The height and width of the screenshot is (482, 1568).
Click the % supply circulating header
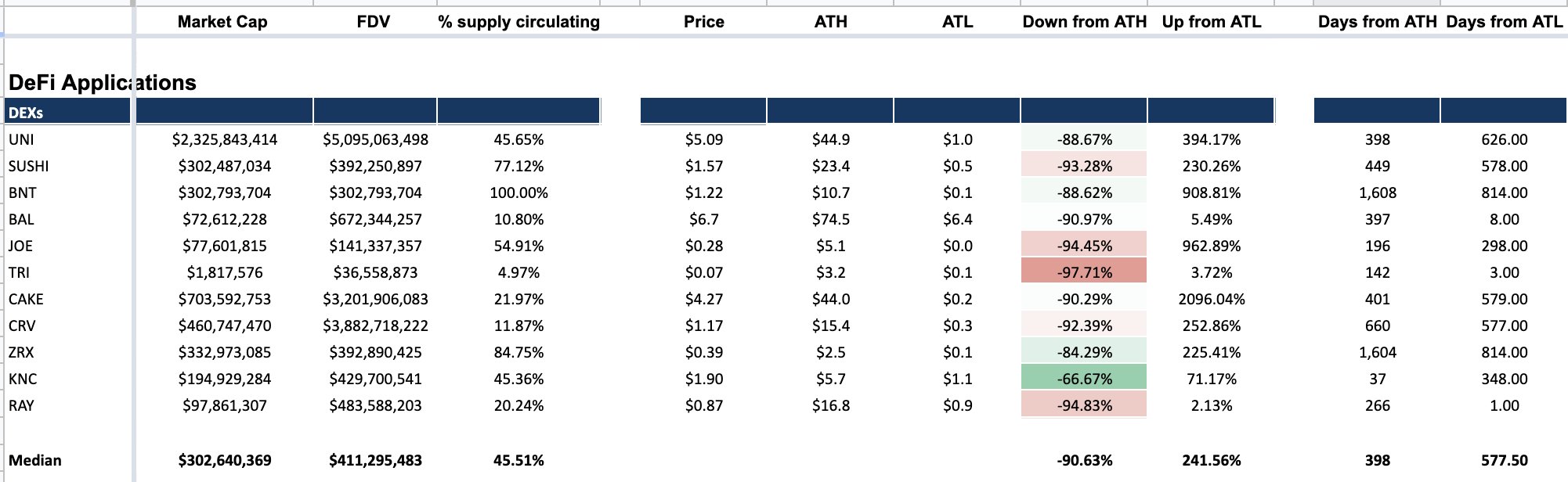pos(519,22)
